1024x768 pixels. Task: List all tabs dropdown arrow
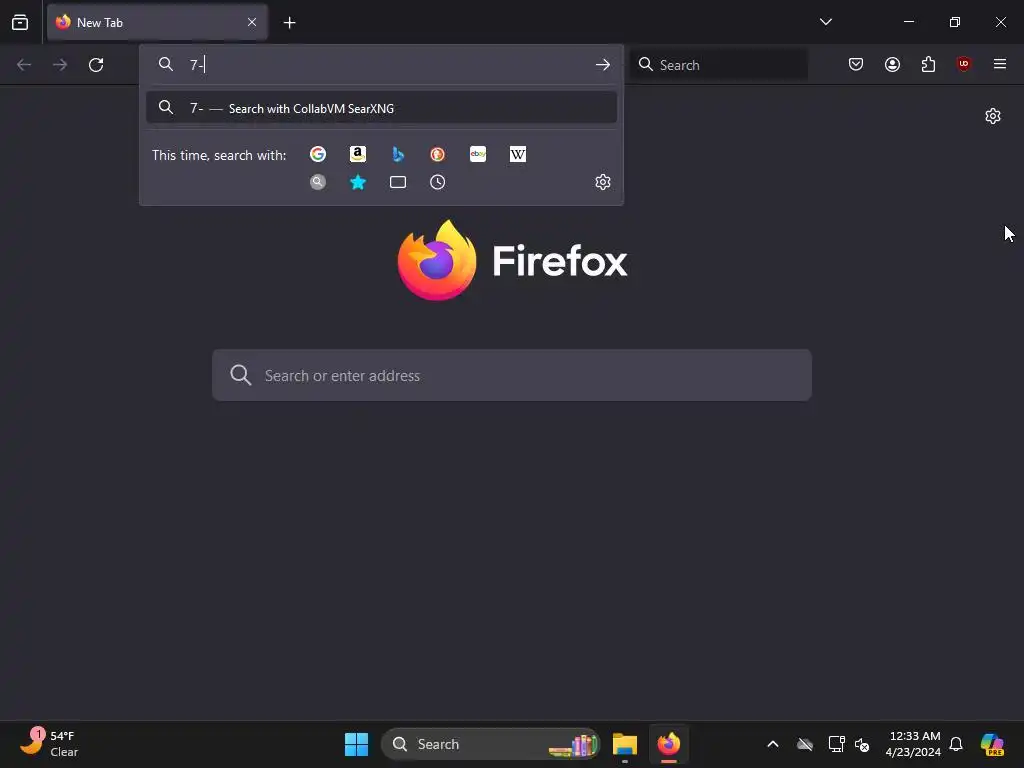click(x=825, y=22)
